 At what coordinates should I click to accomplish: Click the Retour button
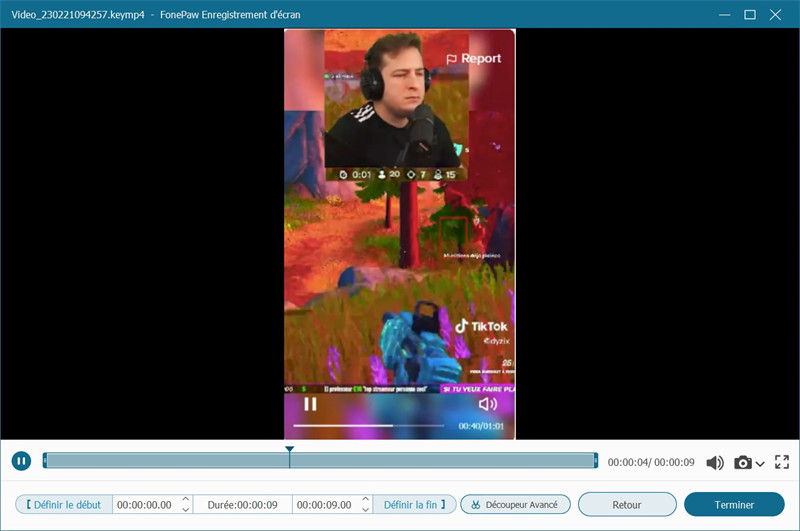tap(627, 504)
